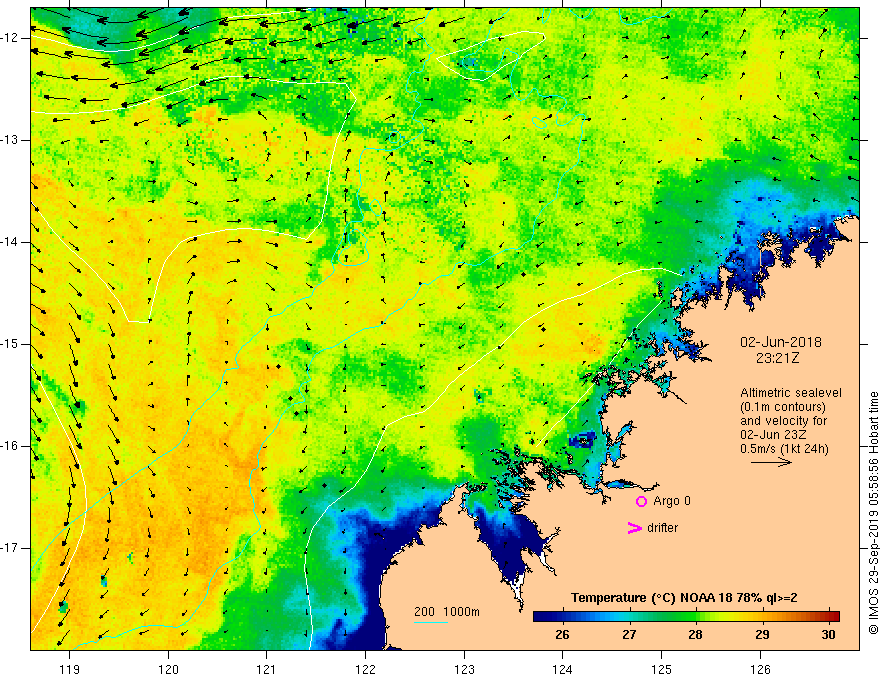This screenshot has height=680, width=880.
Task: Click the longitude axis label 119
Action: pos(70,669)
